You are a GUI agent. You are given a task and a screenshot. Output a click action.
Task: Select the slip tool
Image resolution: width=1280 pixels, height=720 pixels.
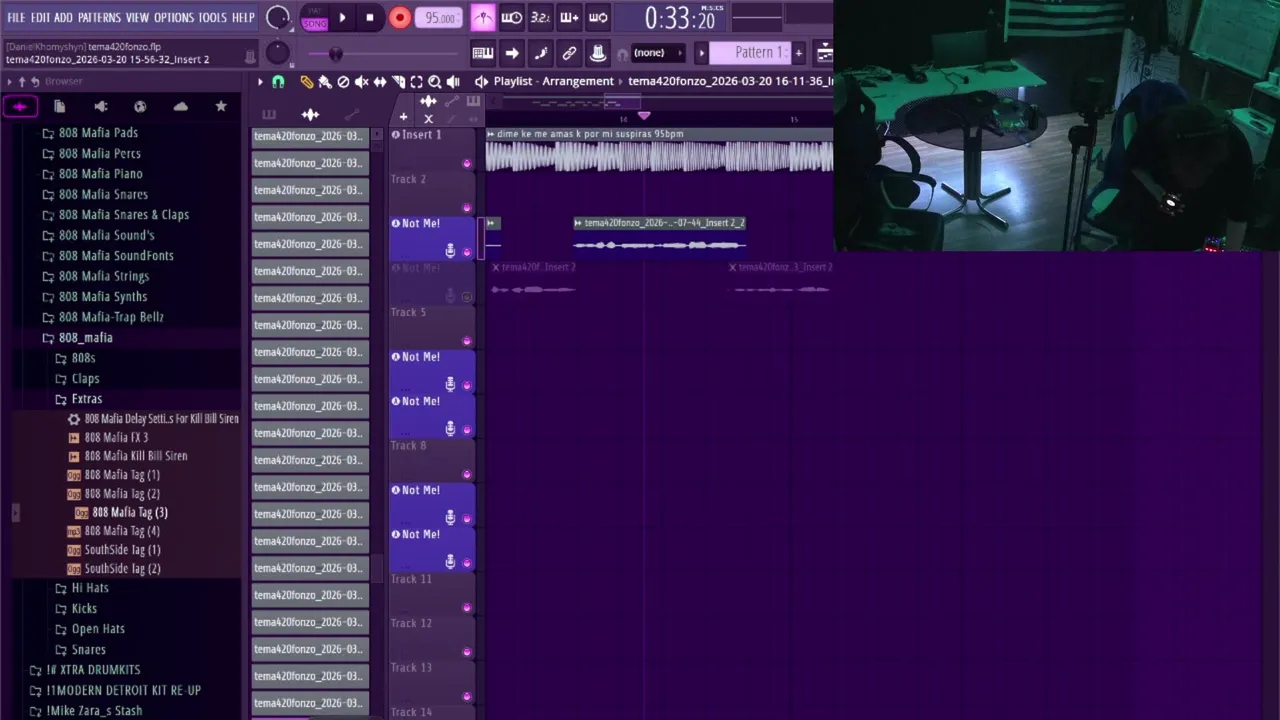pyautogui.click(x=380, y=82)
